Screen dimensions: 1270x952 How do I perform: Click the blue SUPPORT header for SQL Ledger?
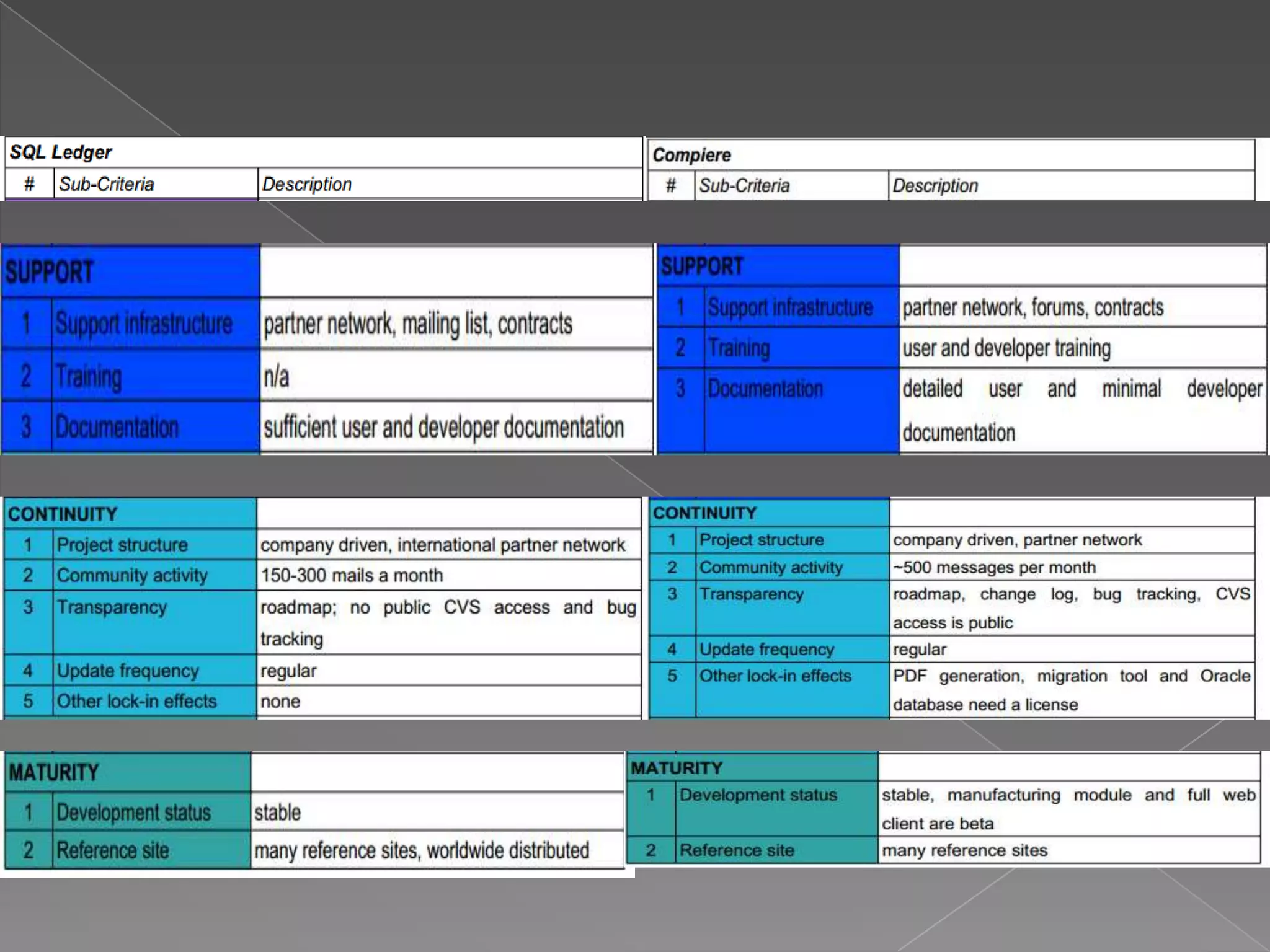tap(50, 272)
